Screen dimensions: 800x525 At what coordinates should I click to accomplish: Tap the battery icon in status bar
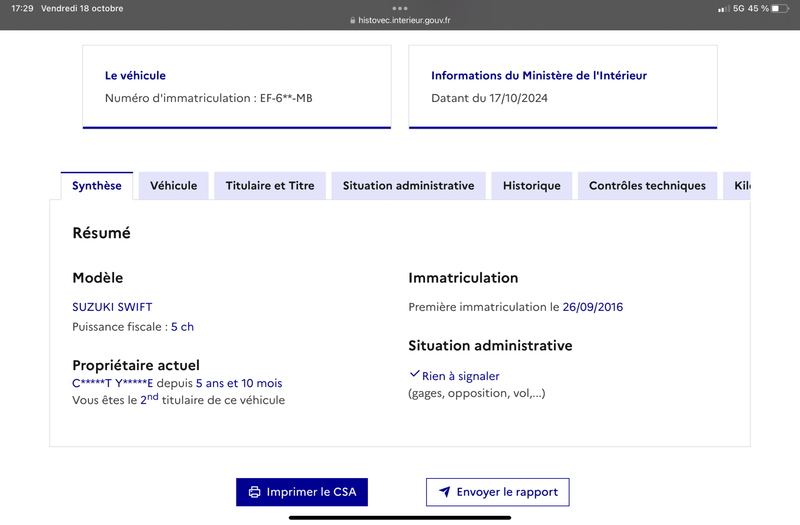pos(780,8)
